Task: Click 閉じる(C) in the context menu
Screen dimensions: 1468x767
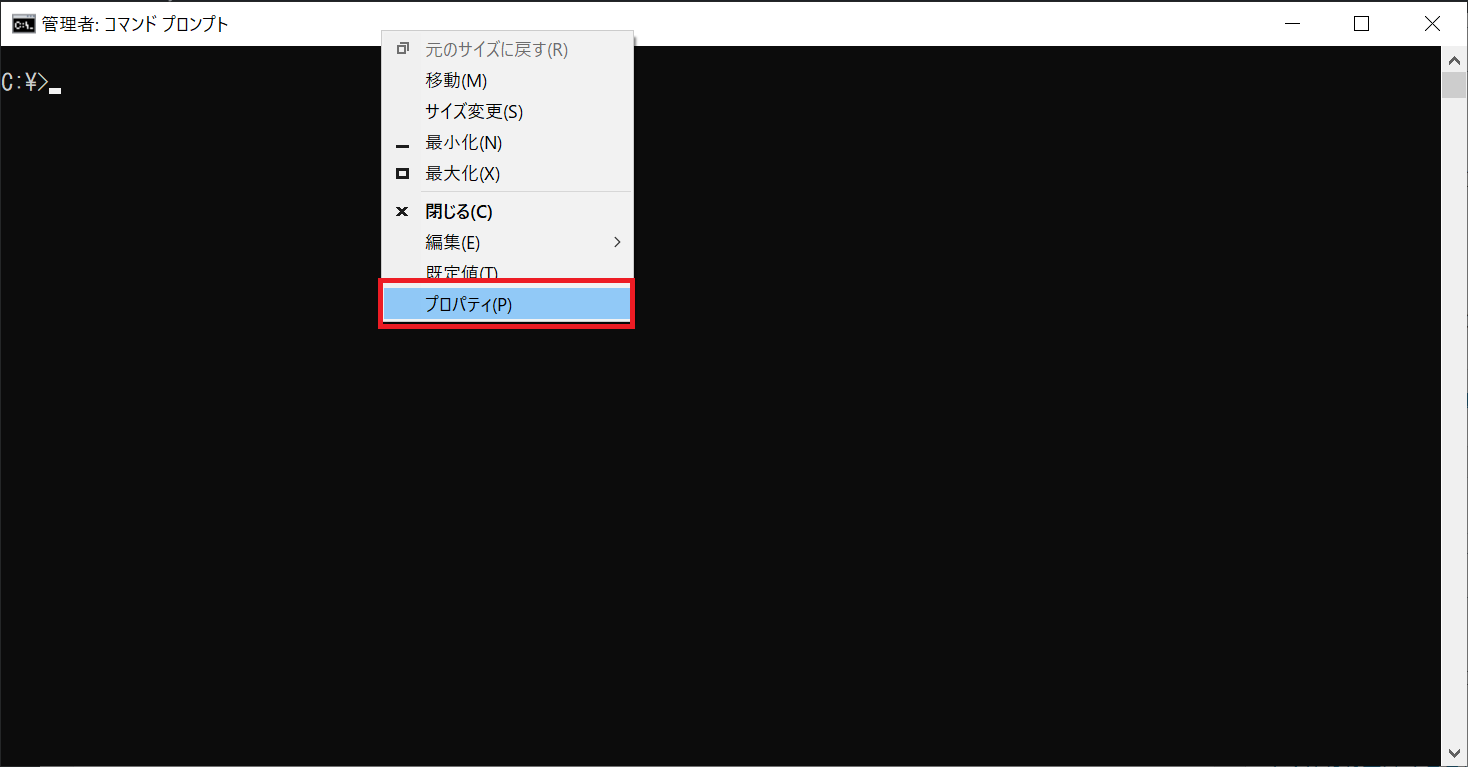Action: (x=507, y=211)
